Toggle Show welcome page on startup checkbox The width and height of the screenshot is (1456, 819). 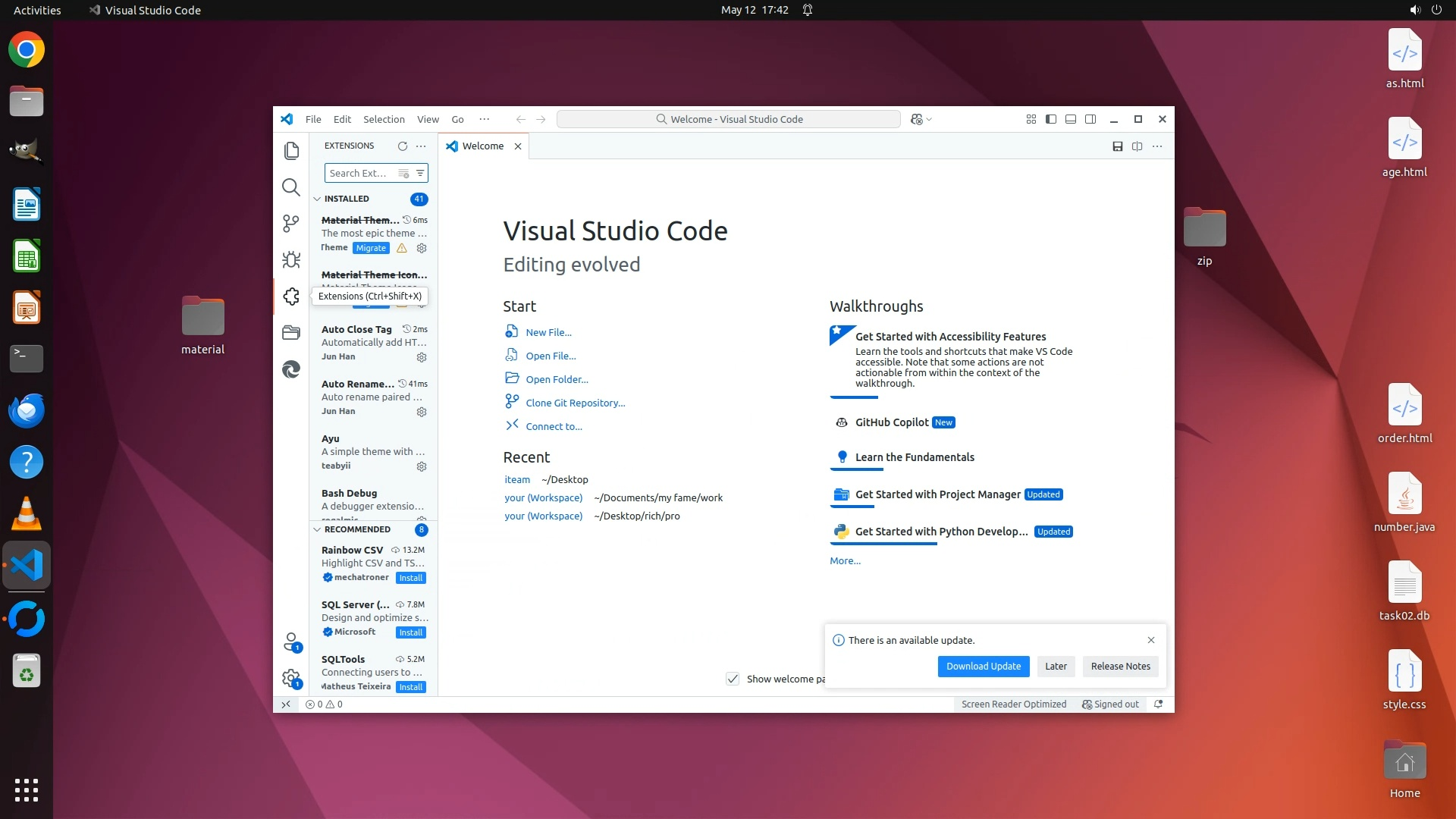pos(733,679)
